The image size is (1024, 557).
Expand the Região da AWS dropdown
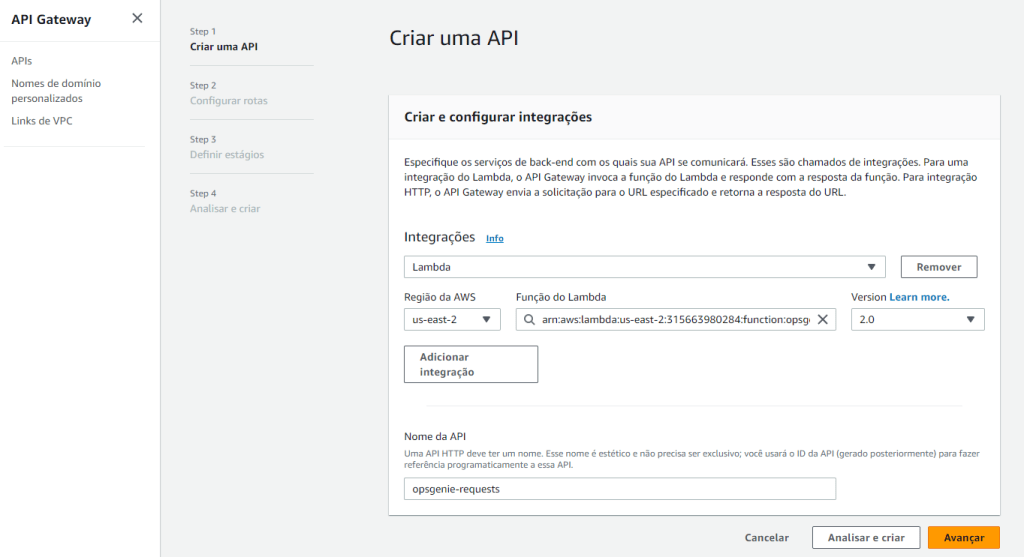[451, 319]
